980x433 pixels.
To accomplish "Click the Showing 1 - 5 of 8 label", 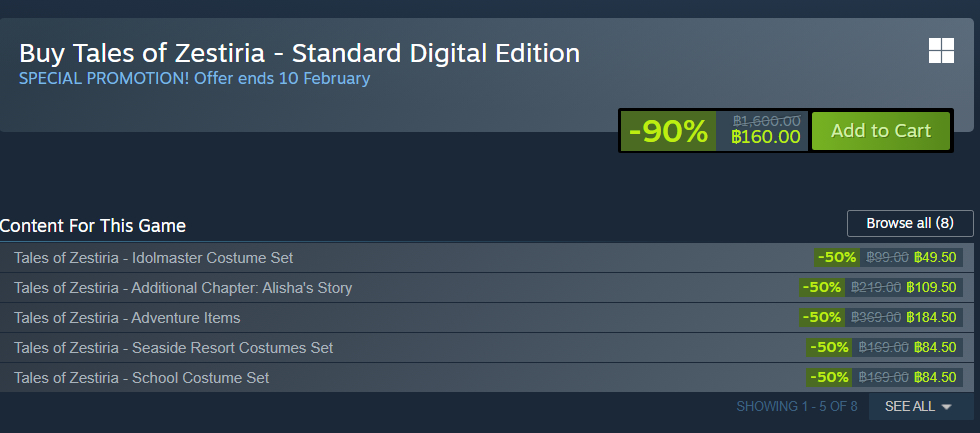I will pyautogui.click(x=796, y=407).
